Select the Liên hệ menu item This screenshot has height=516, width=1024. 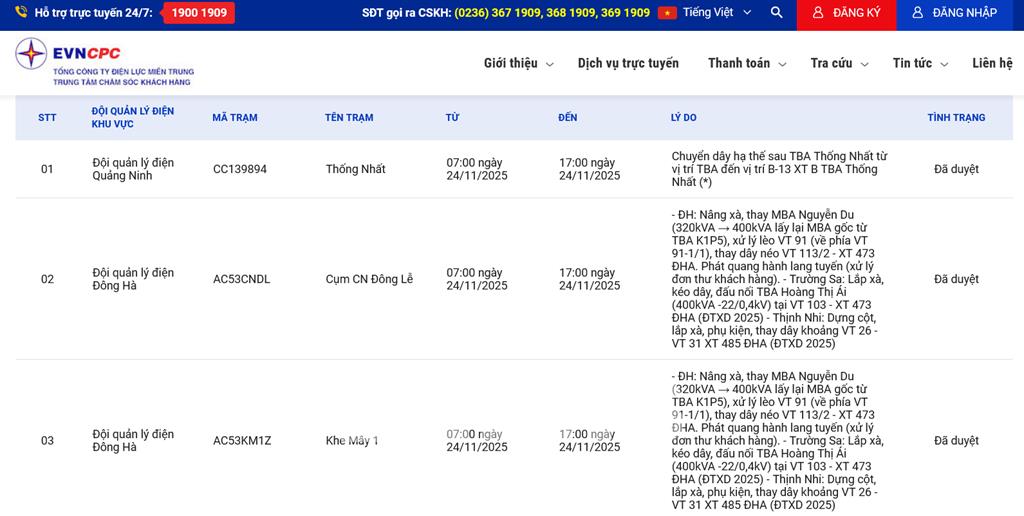991,63
